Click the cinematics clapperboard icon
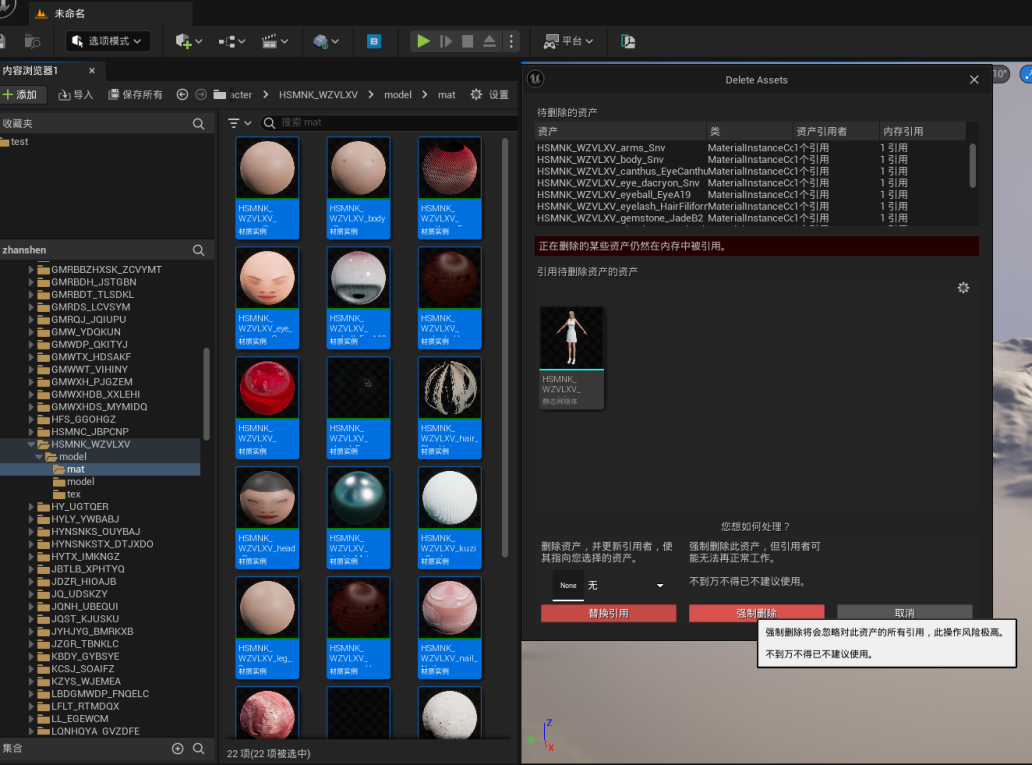Viewport: 1032px width, 765px height. [x=269, y=41]
